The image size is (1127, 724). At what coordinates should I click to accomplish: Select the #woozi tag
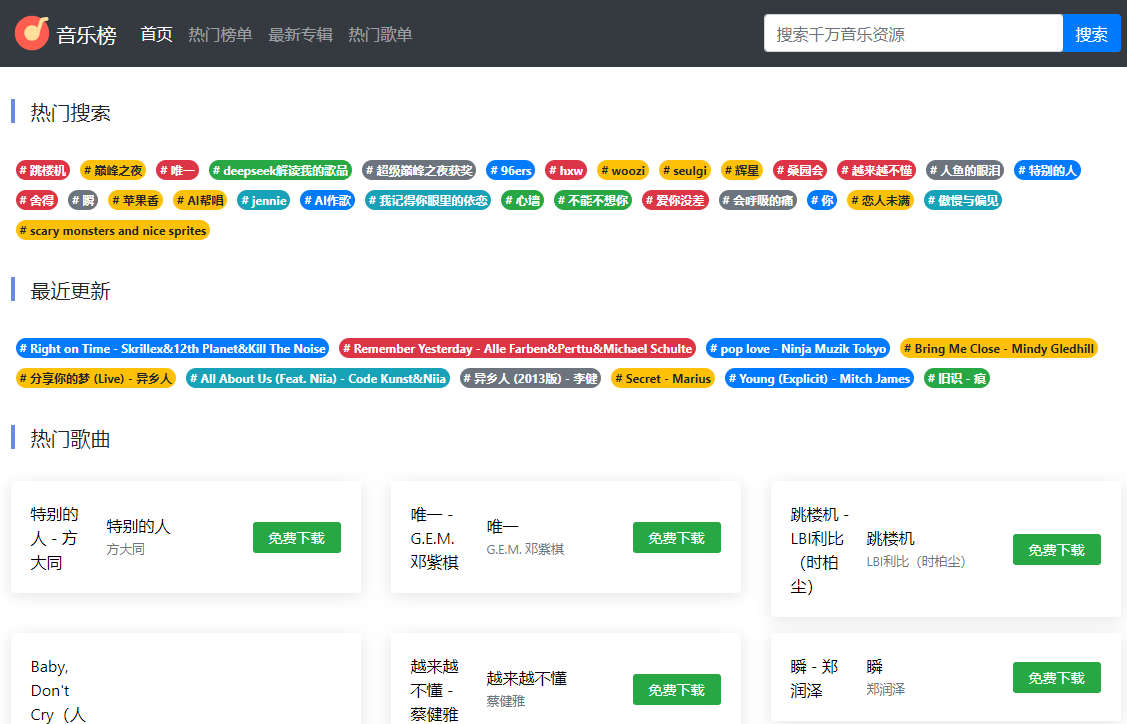[x=622, y=170]
